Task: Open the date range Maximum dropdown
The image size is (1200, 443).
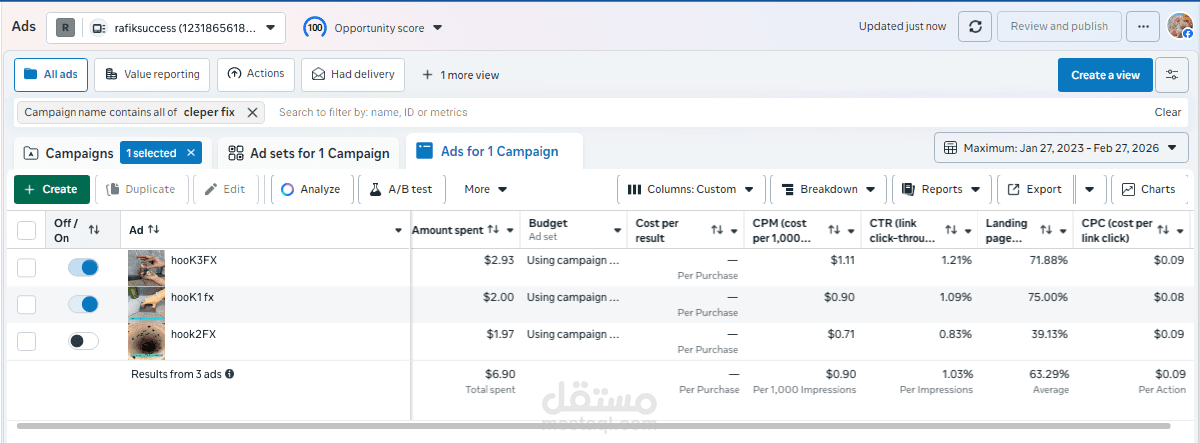Action: (1061, 148)
